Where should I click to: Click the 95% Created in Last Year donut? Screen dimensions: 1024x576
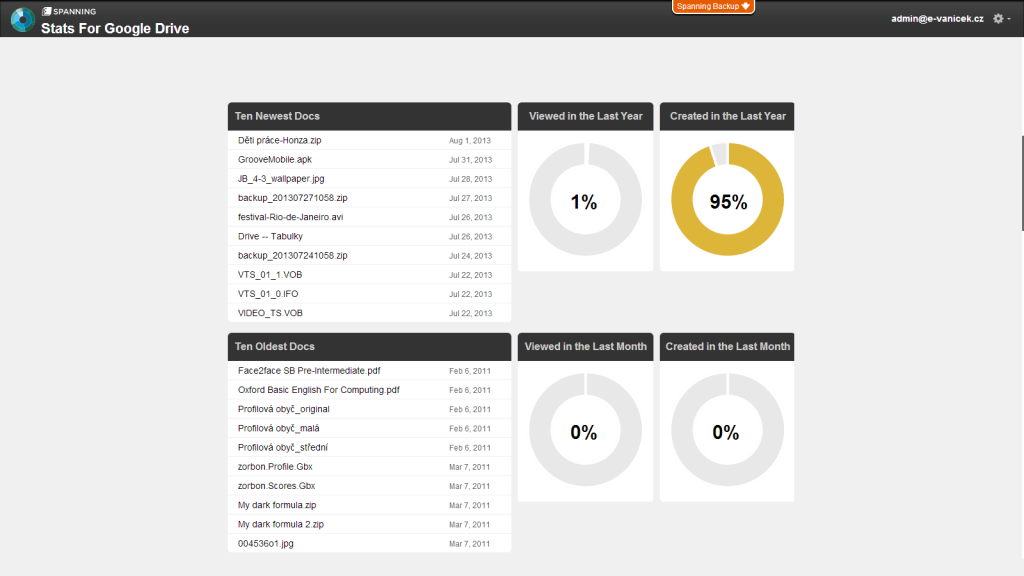point(728,200)
